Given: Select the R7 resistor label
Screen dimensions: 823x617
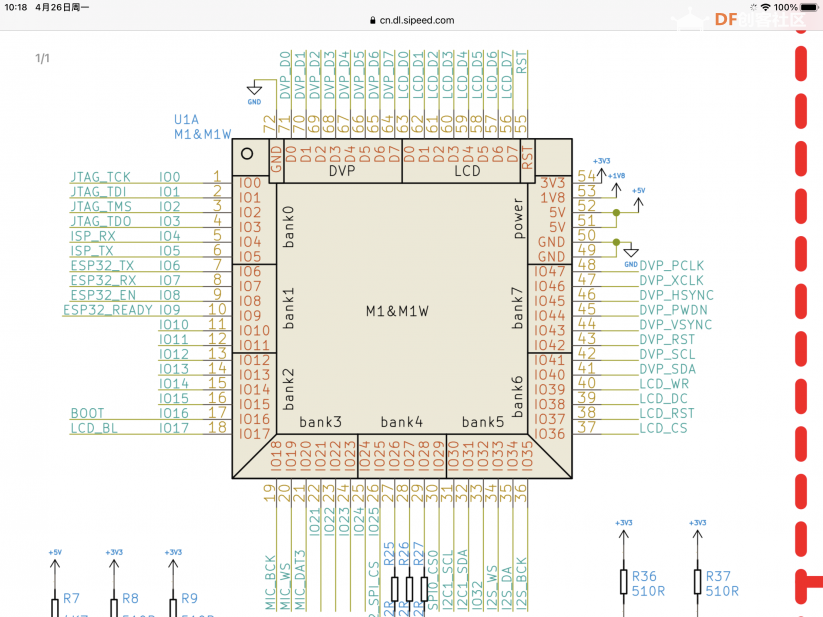Looking at the screenshot, I should (71, 598).
